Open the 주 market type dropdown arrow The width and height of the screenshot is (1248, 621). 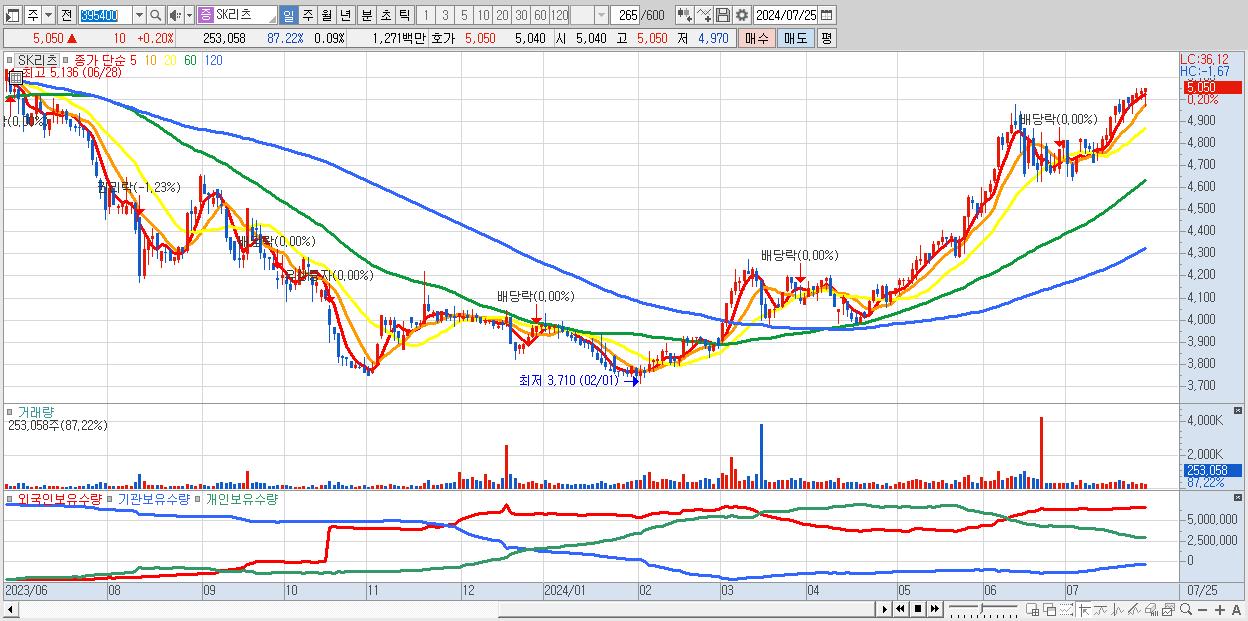pos(48,16)
